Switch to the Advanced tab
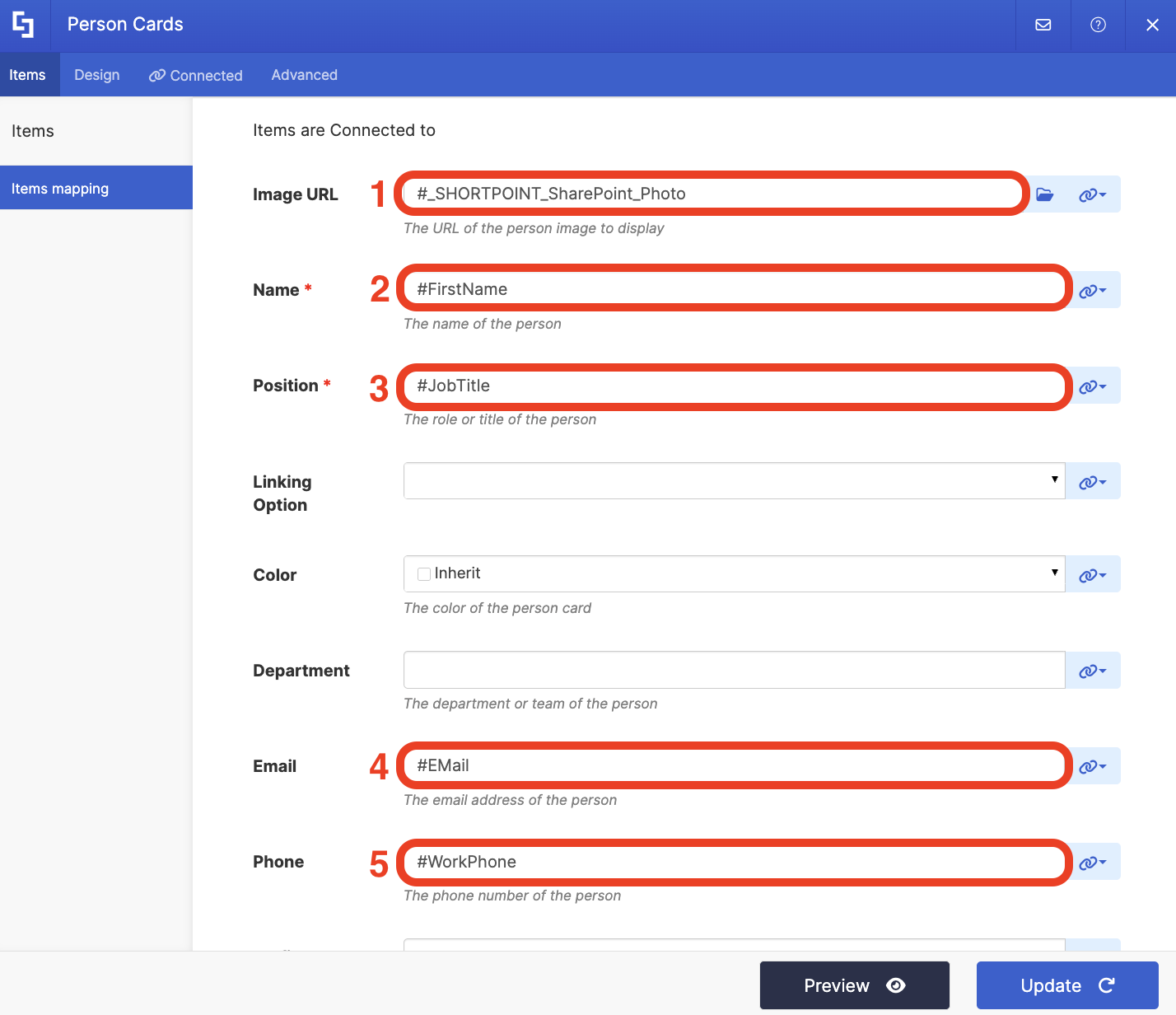This screenshot has height=1015, width=1176. 305,75
